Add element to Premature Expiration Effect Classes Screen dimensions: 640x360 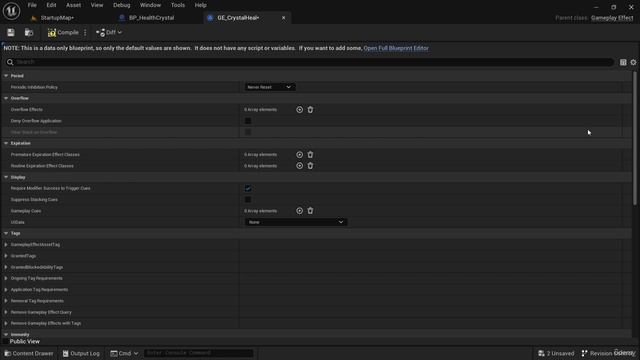tap(299, 155)
